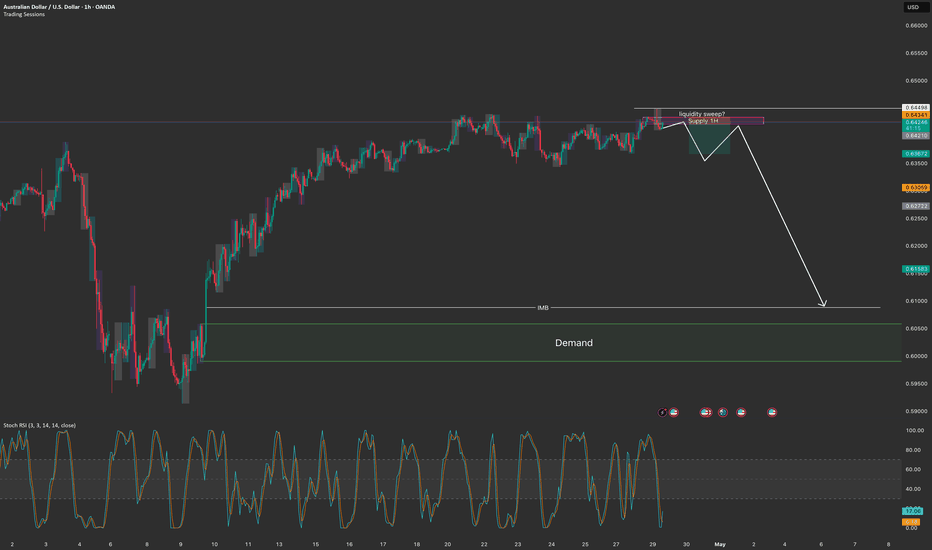
Task: Click 0.60000 on the price scale
Action: pyautogui.click(x=916, y=356)
